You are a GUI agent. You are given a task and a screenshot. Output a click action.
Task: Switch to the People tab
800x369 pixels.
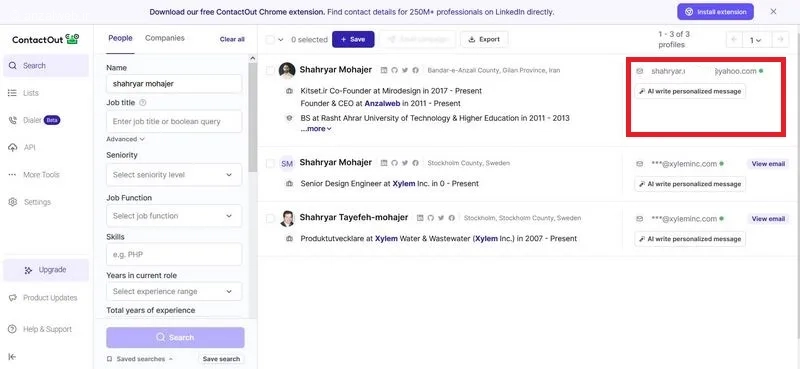click(x=120, y=38)
